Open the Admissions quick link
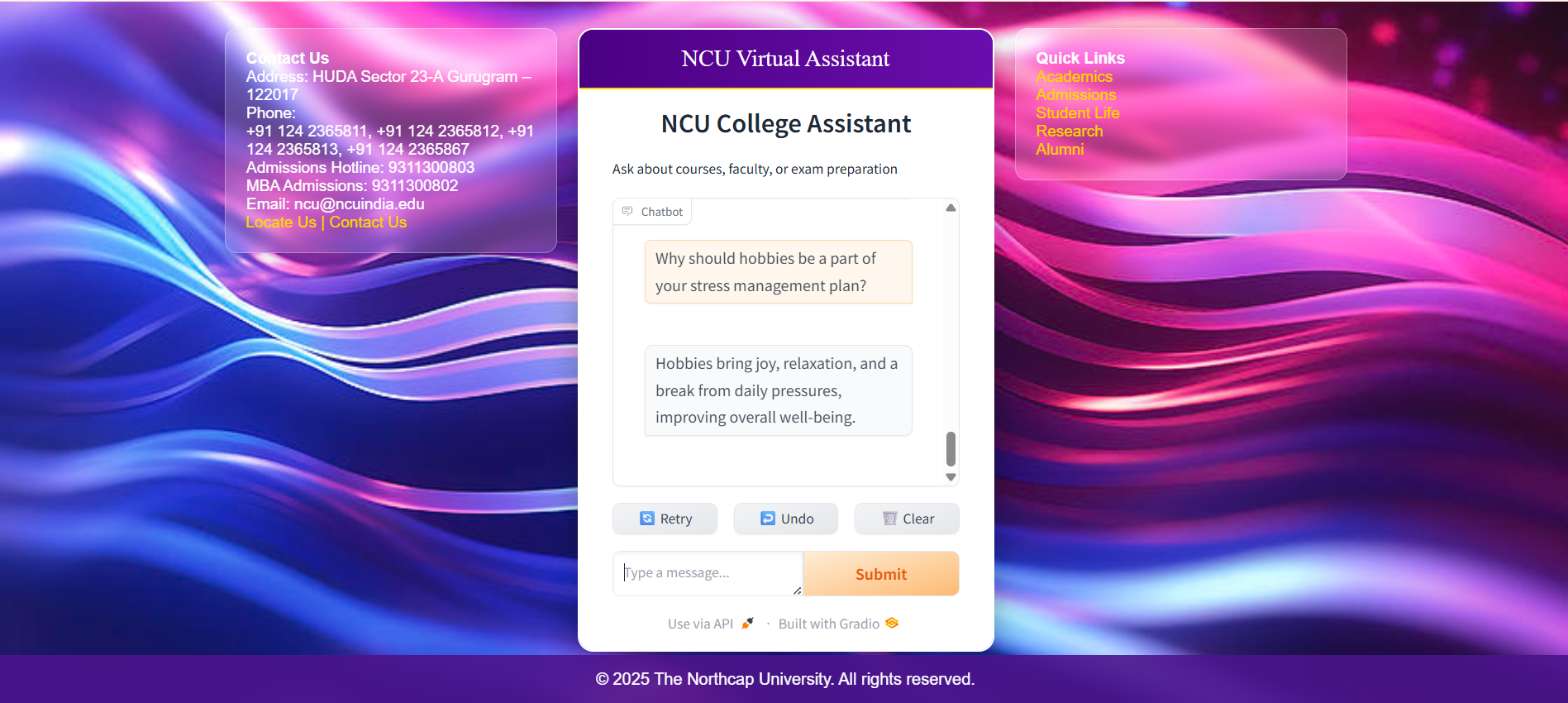Screen dimensions: 1568x703 tap(1075, 95)
